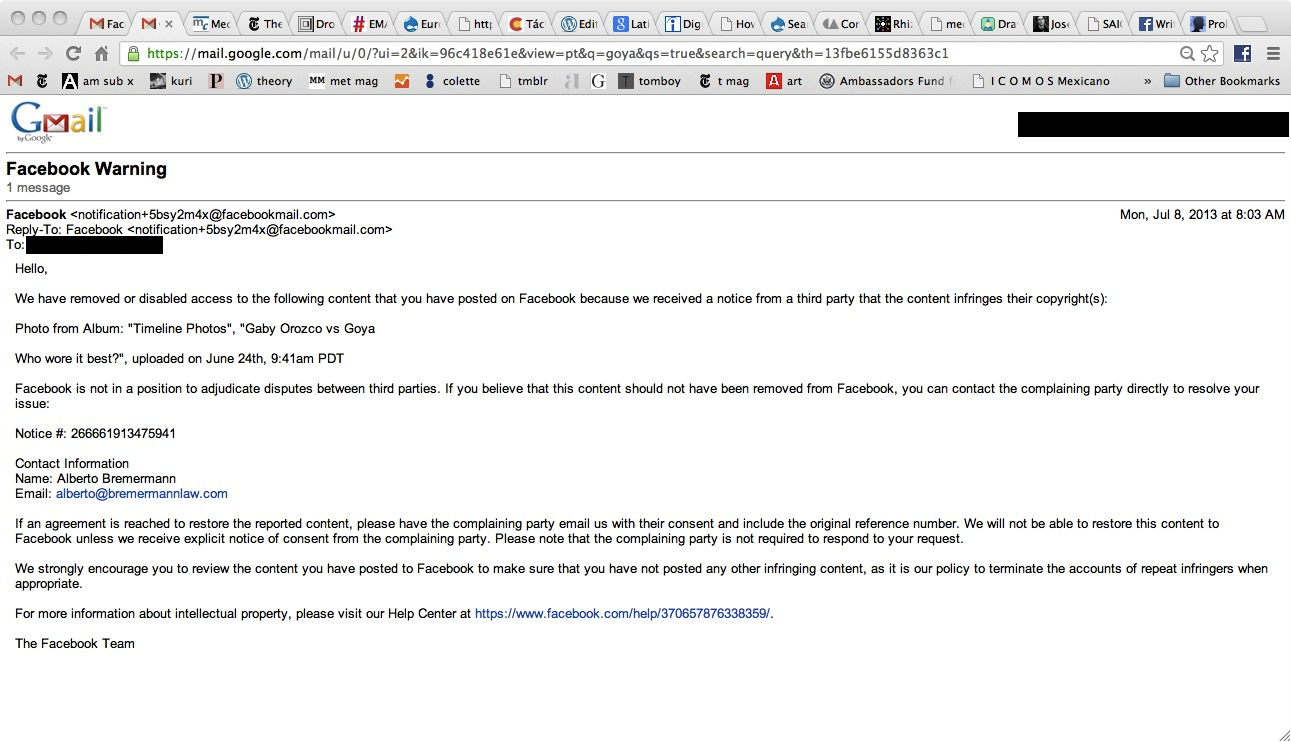Close the current Gmail tab
The image size is (1291, 742).
click(167, 23)
